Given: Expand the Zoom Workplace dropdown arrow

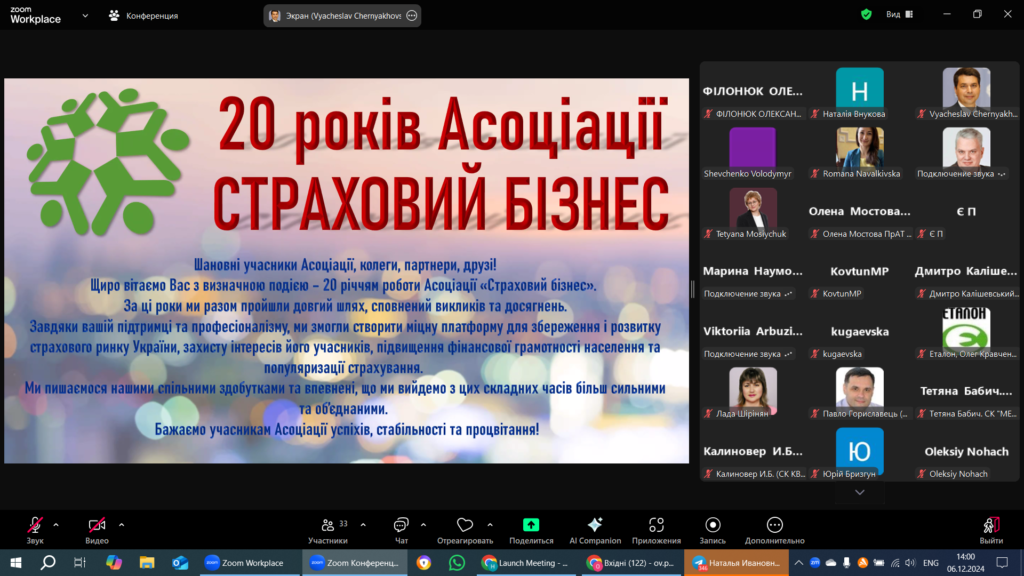Looking at the screenshot, I should pos(85,16).
